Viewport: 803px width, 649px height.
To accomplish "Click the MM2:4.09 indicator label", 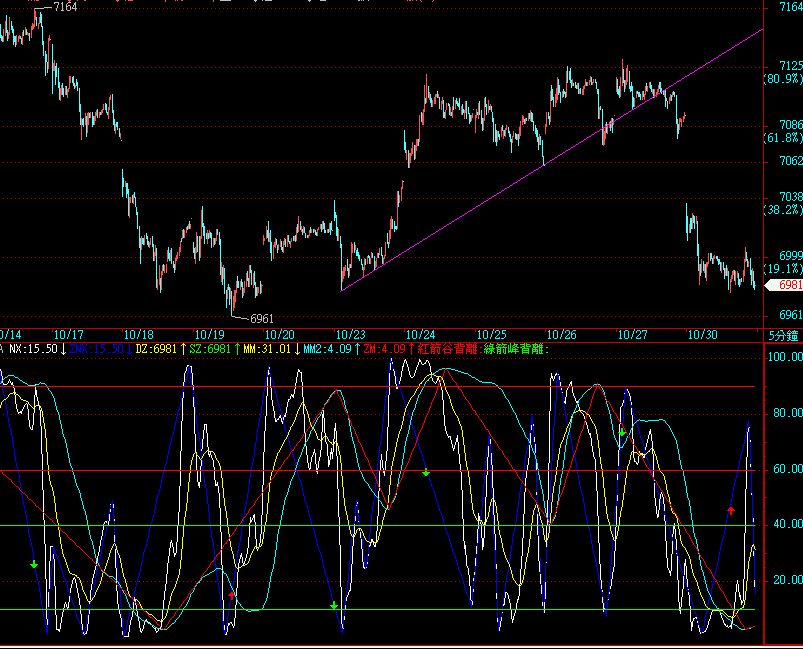I will point(327,349).
